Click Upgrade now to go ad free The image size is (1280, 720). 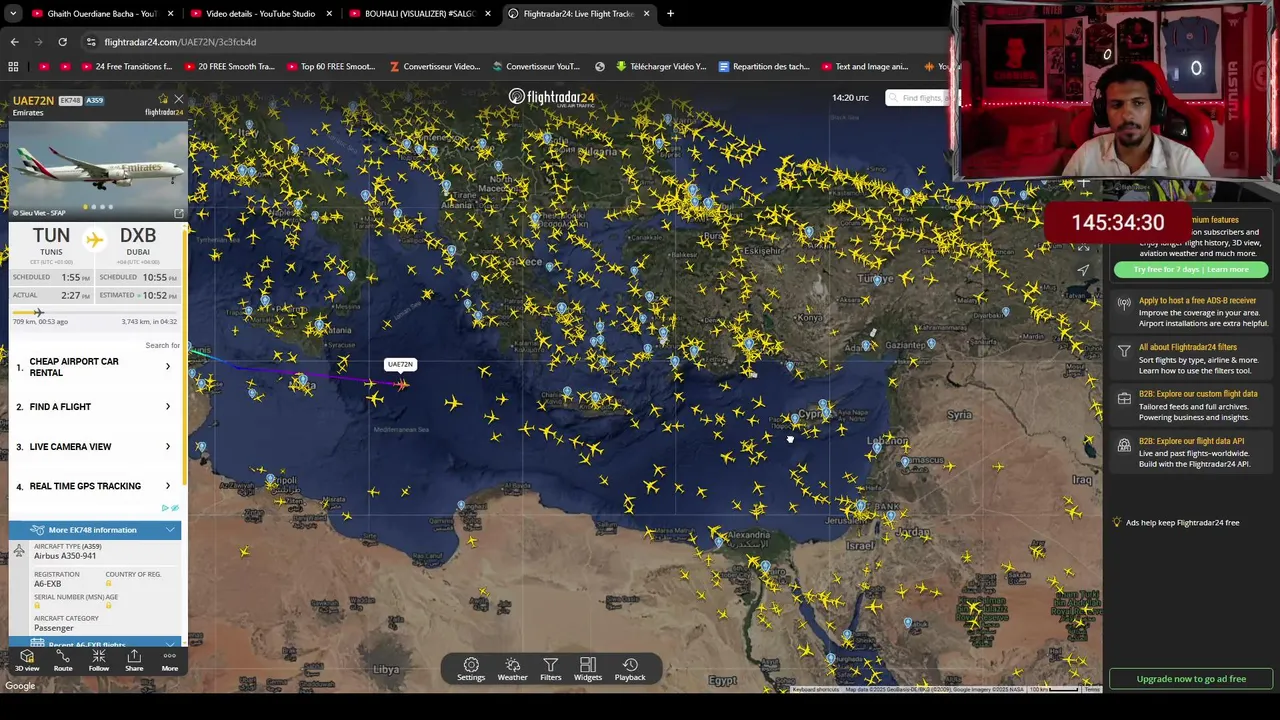1191,679
